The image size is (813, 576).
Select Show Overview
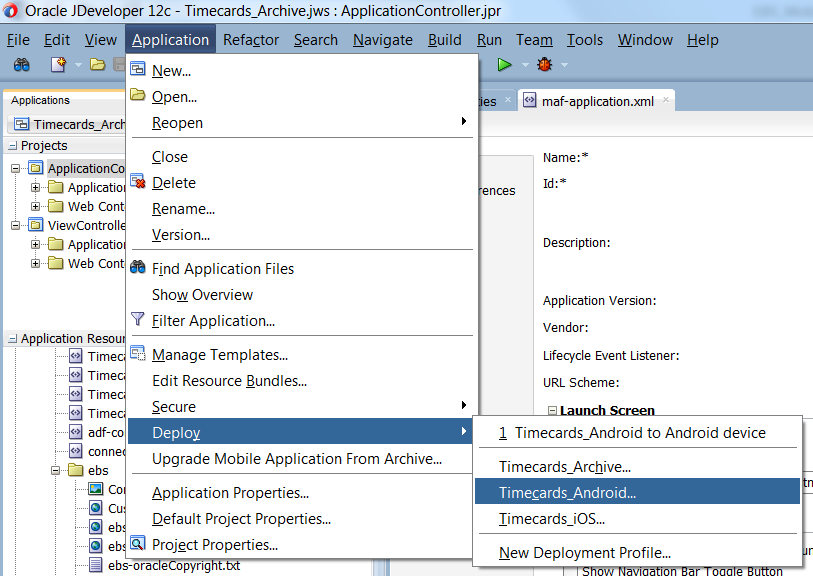300,294
